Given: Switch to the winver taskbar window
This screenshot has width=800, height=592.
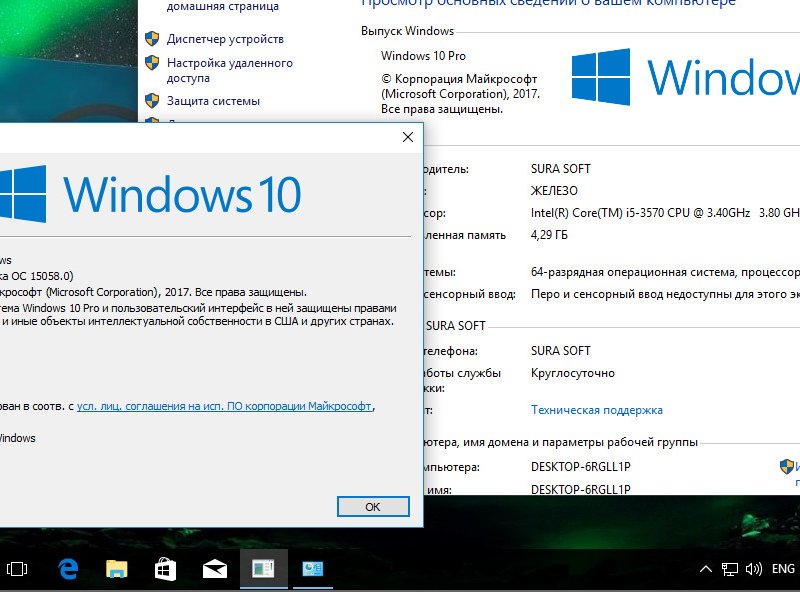Looking at the screenshot, I should 263,569.
